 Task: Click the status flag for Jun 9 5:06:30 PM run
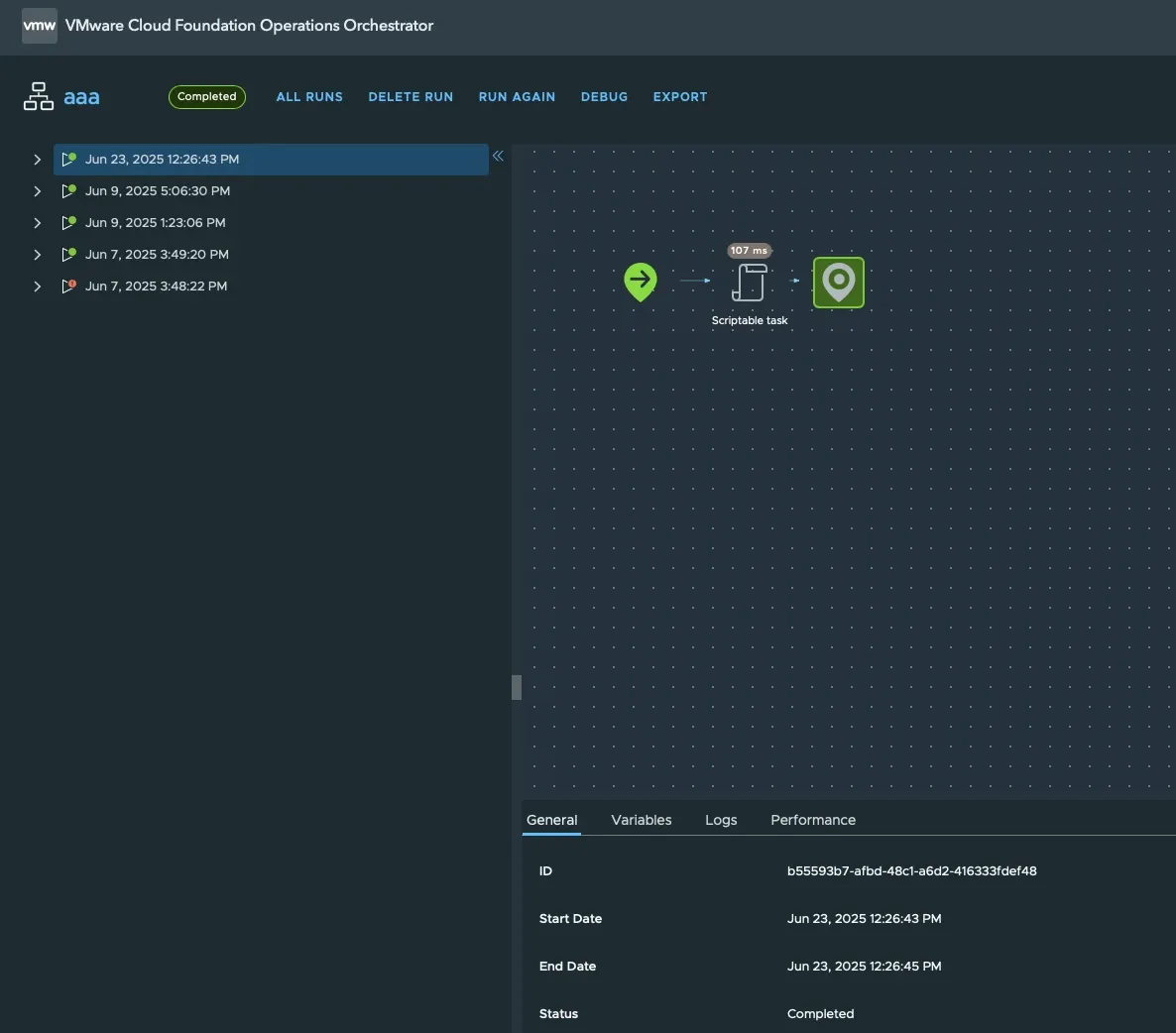(69, 190)
